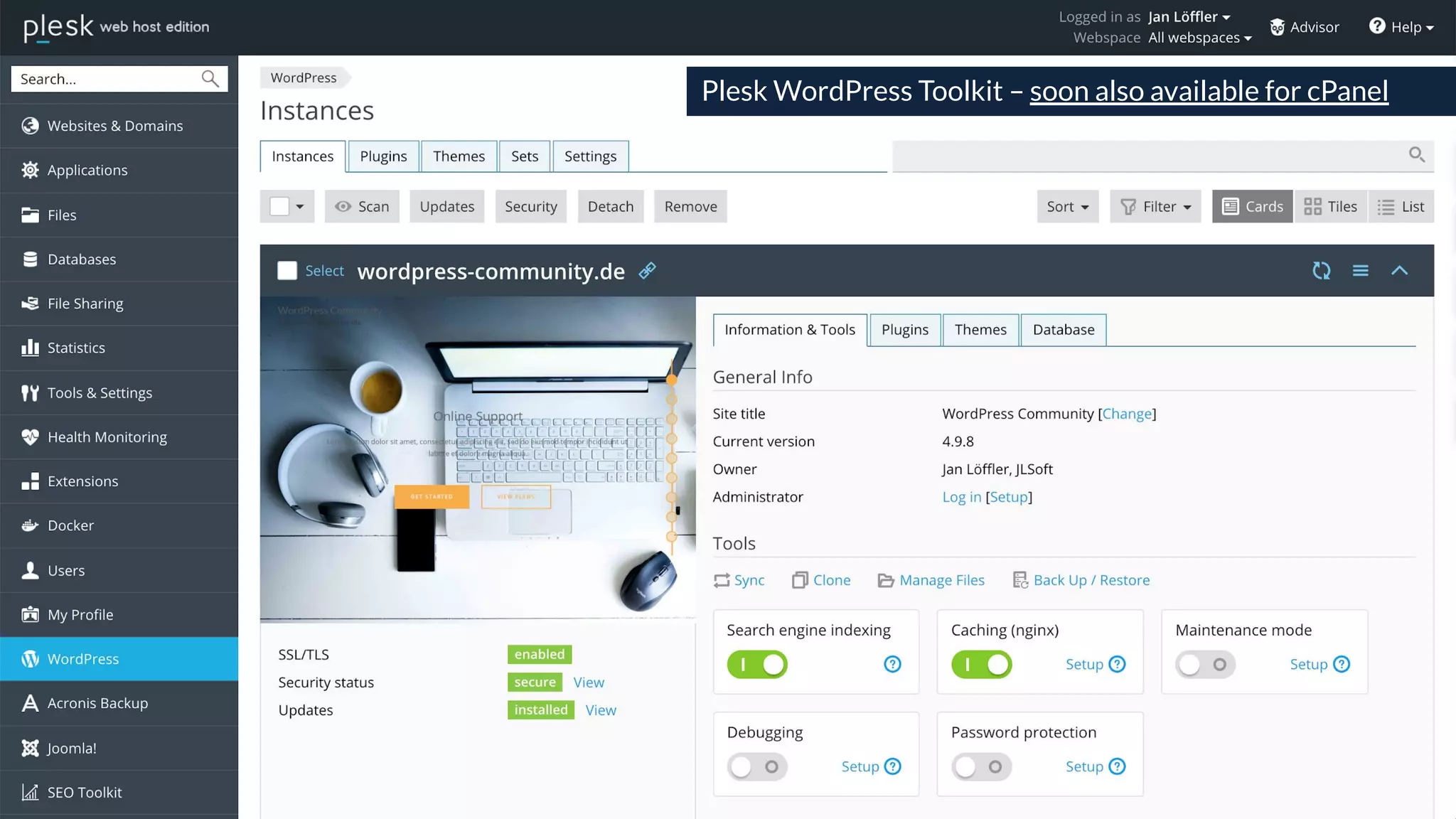Image resolution: width=1456 pixels, height=819 pixels.
Task: Open Manage Files link
Action: click(942, 580)
